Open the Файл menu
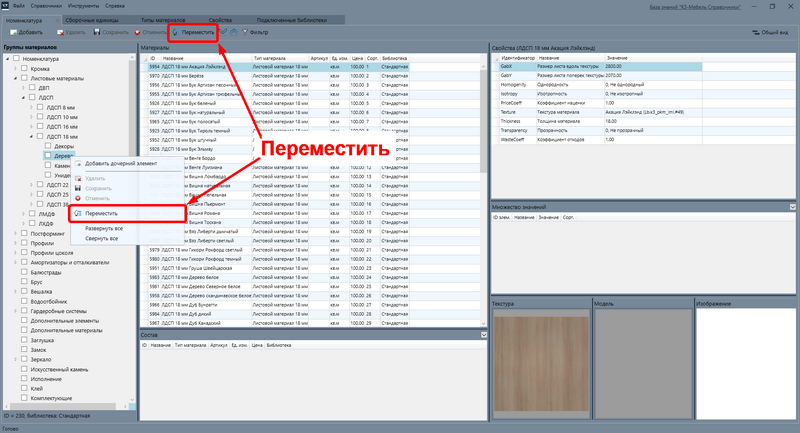800x433 pixels. click(x=19, y=6)
